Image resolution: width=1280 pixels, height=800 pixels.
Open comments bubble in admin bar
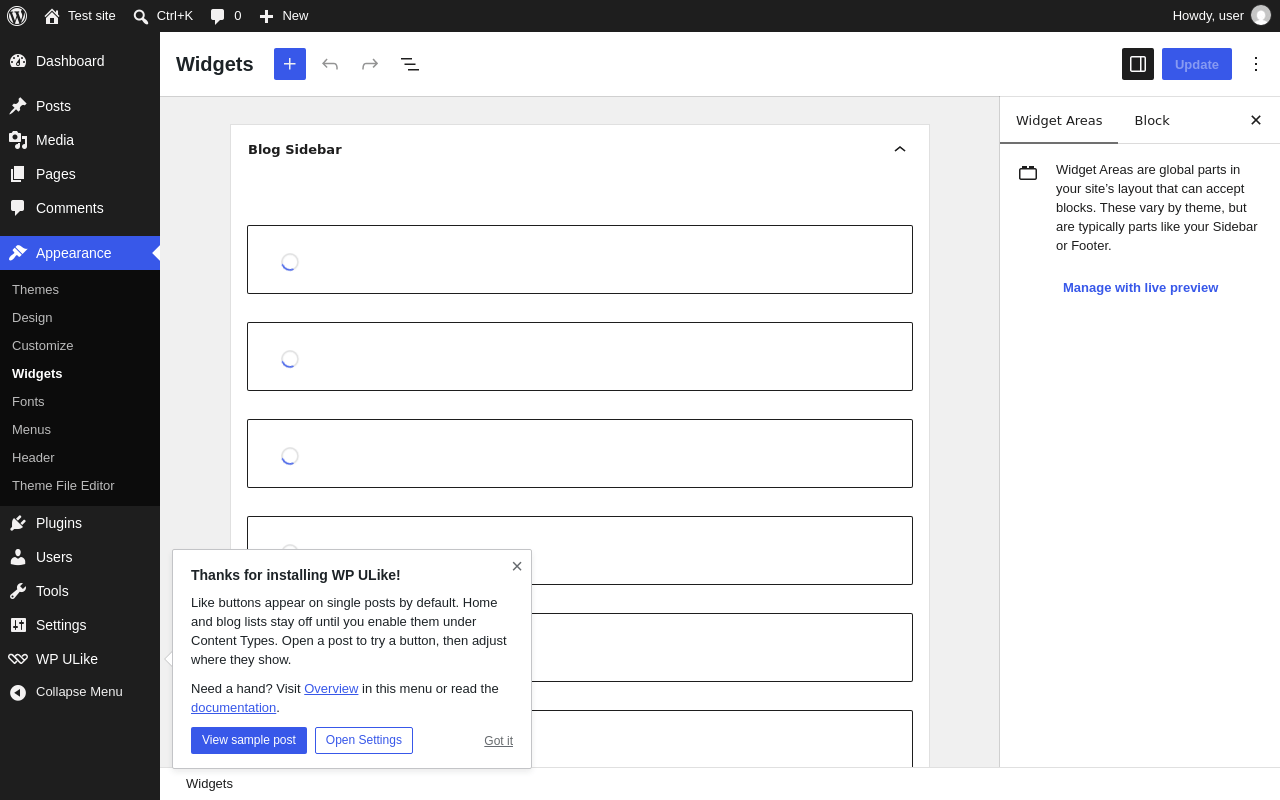coord(226,16)
